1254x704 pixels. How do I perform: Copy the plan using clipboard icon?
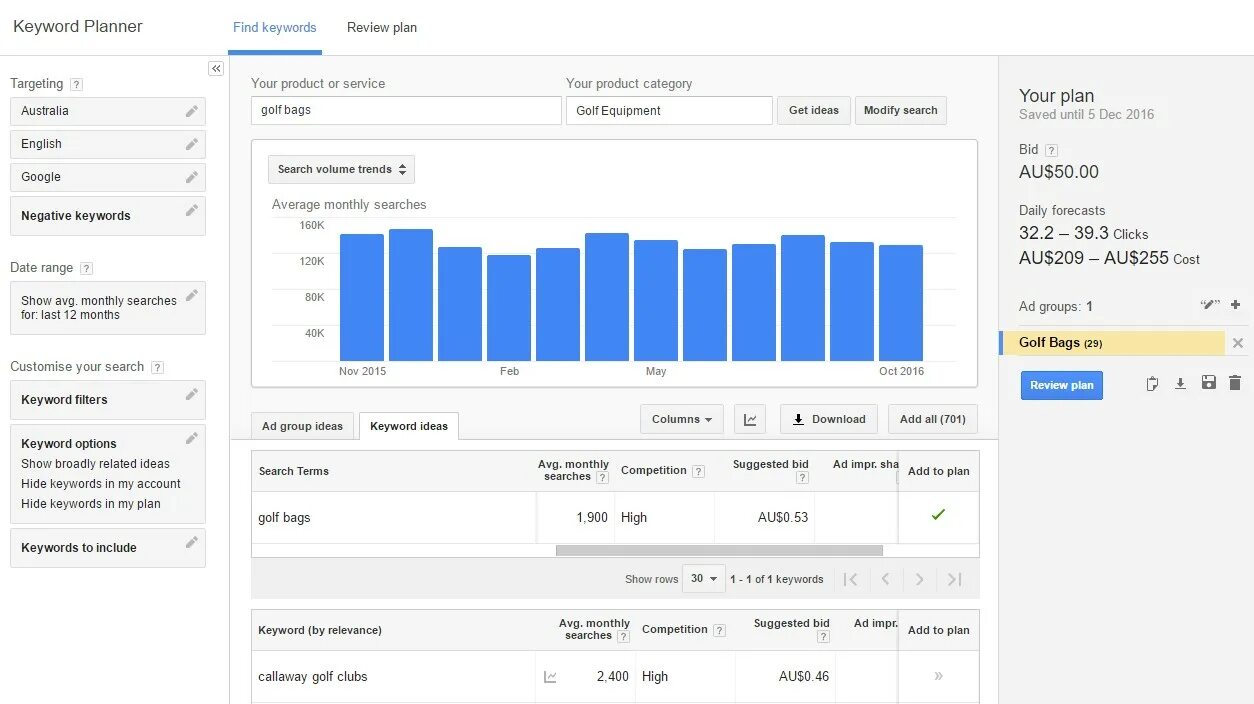click(x=1152, y=383)
